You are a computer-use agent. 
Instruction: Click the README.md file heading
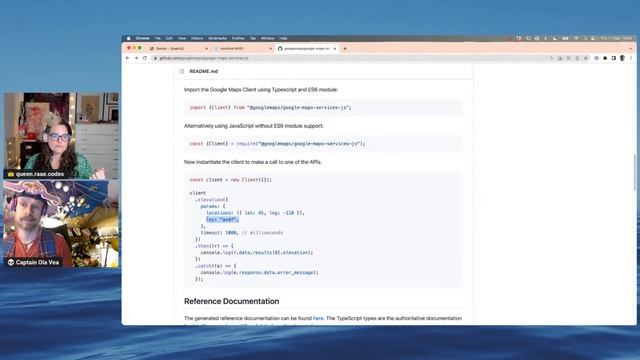pyautogui.click(x=204, y=71)
